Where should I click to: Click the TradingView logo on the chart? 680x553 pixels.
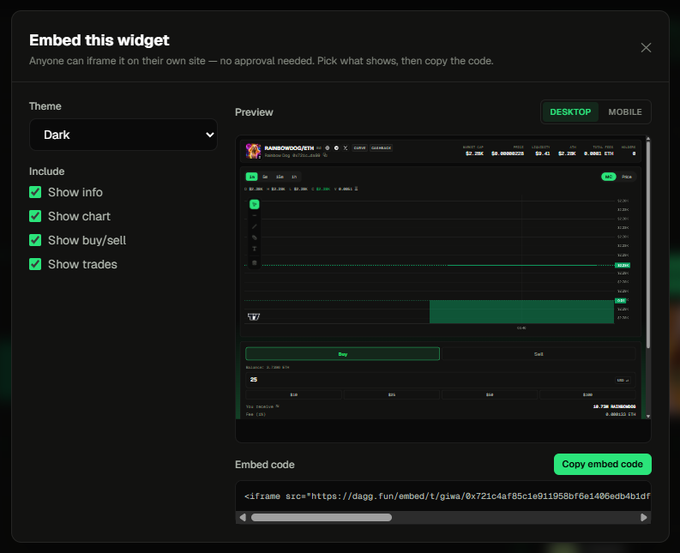pyautogui.click(x=254, y=317)
